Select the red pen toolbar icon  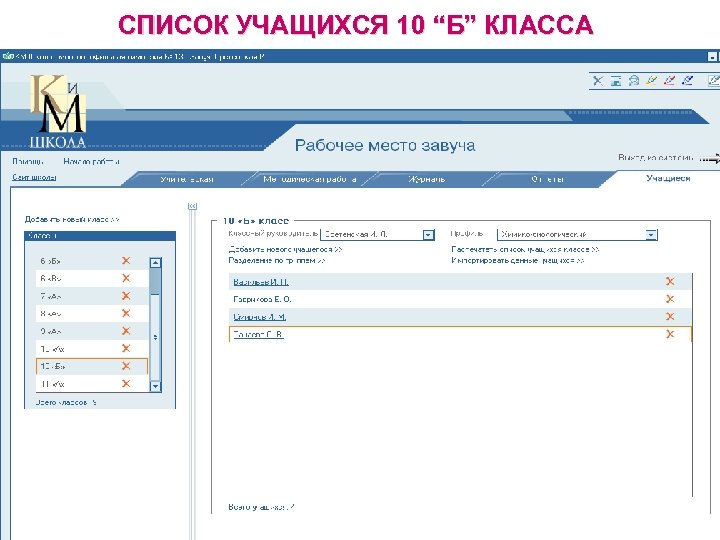pyautogui.click(x=669, y=80)
